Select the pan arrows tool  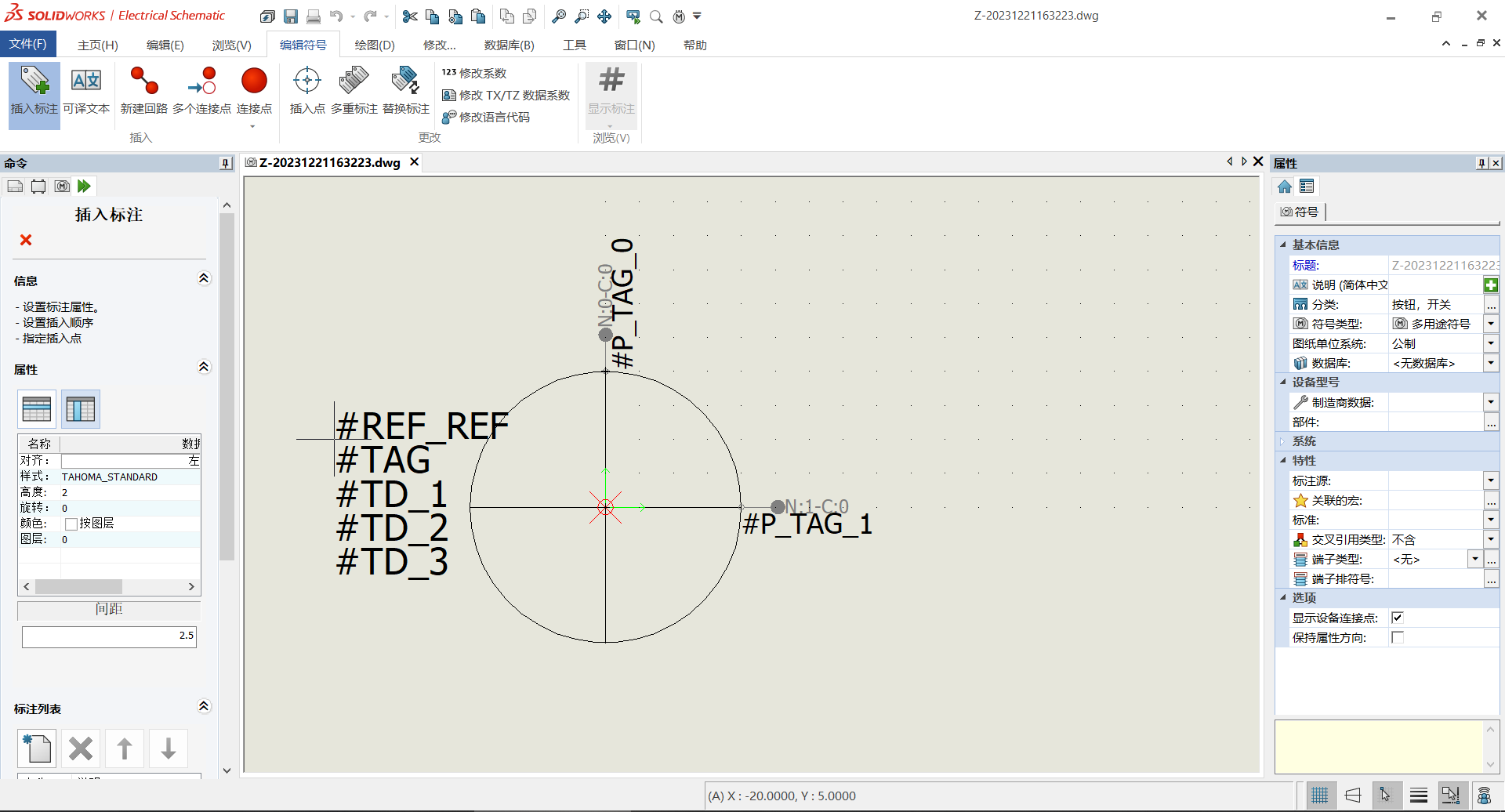[x=604, y=16]
